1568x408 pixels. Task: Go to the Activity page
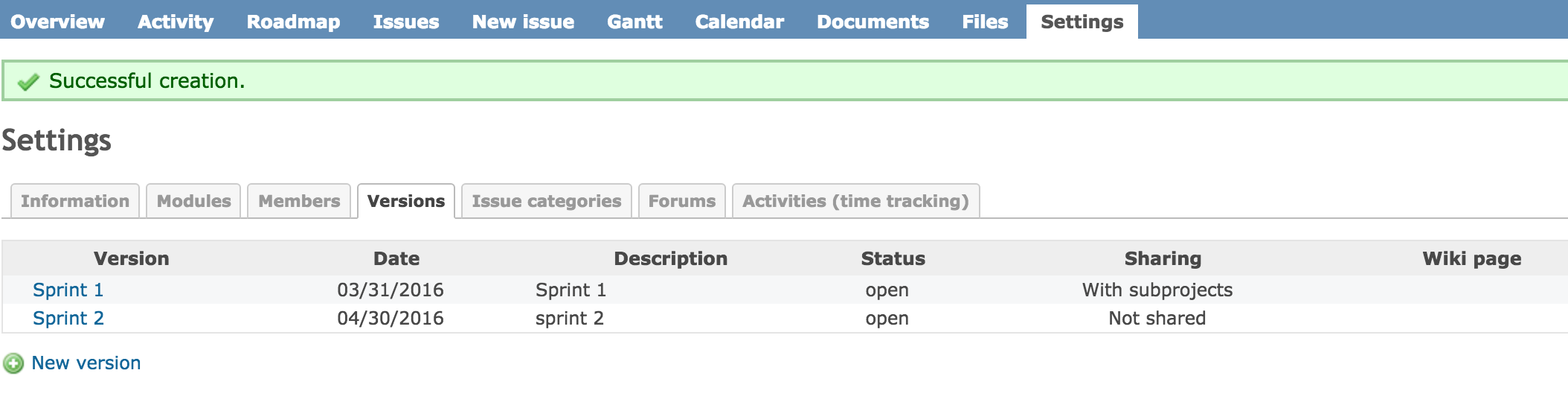coord(176,22)
